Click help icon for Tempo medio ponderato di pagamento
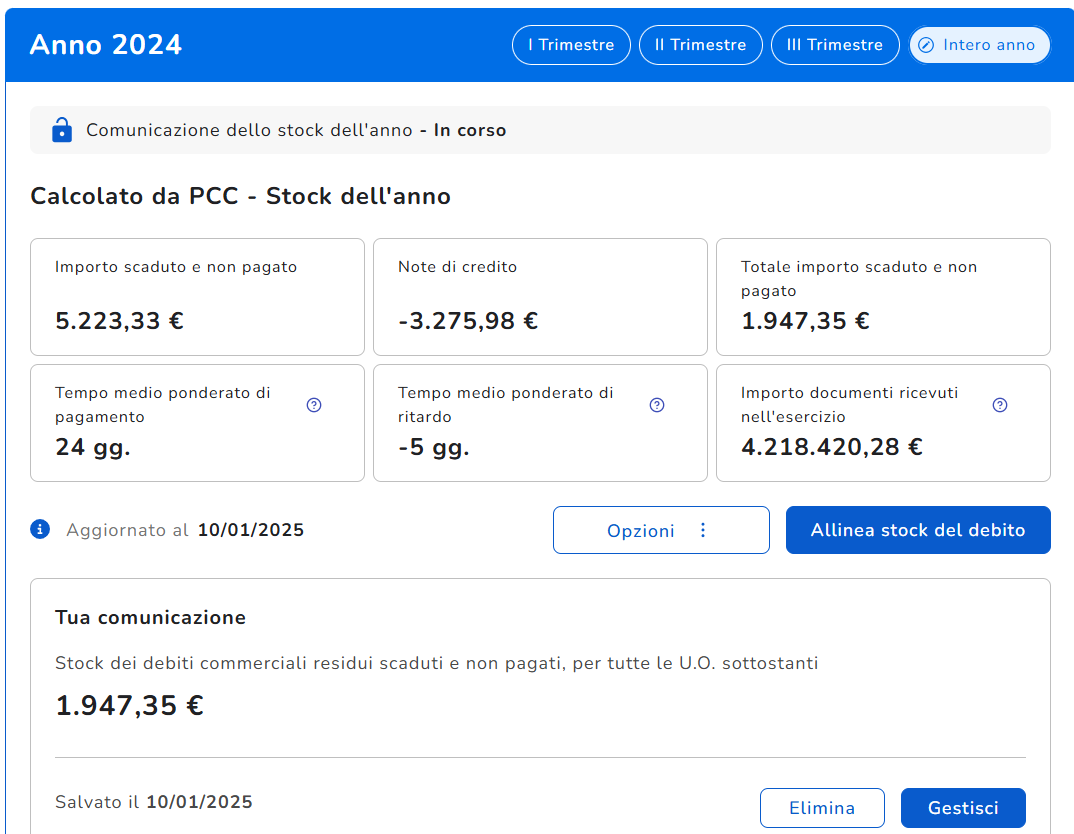This screenshot has width=1074, height=834. pyautogui.click(x=314, y=405)
